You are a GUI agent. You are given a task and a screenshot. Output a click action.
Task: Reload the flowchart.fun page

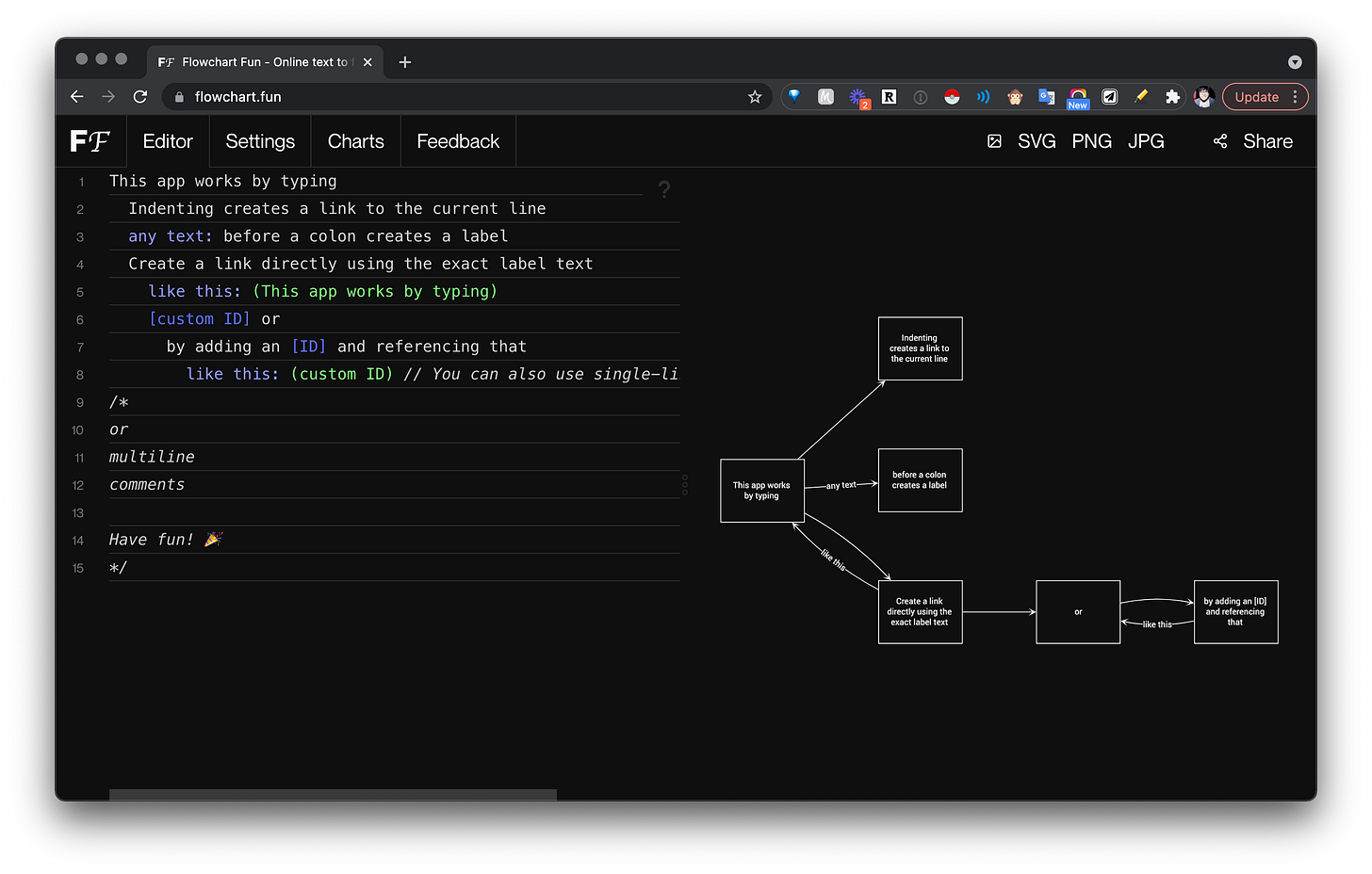(x=140, y=96)
